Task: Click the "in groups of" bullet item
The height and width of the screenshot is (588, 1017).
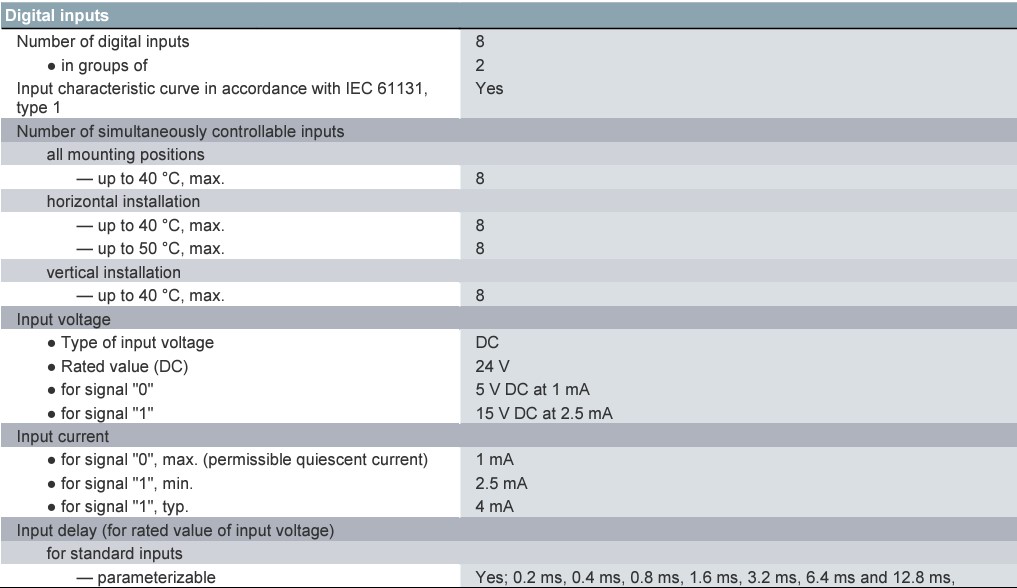Action: [97, 65]
